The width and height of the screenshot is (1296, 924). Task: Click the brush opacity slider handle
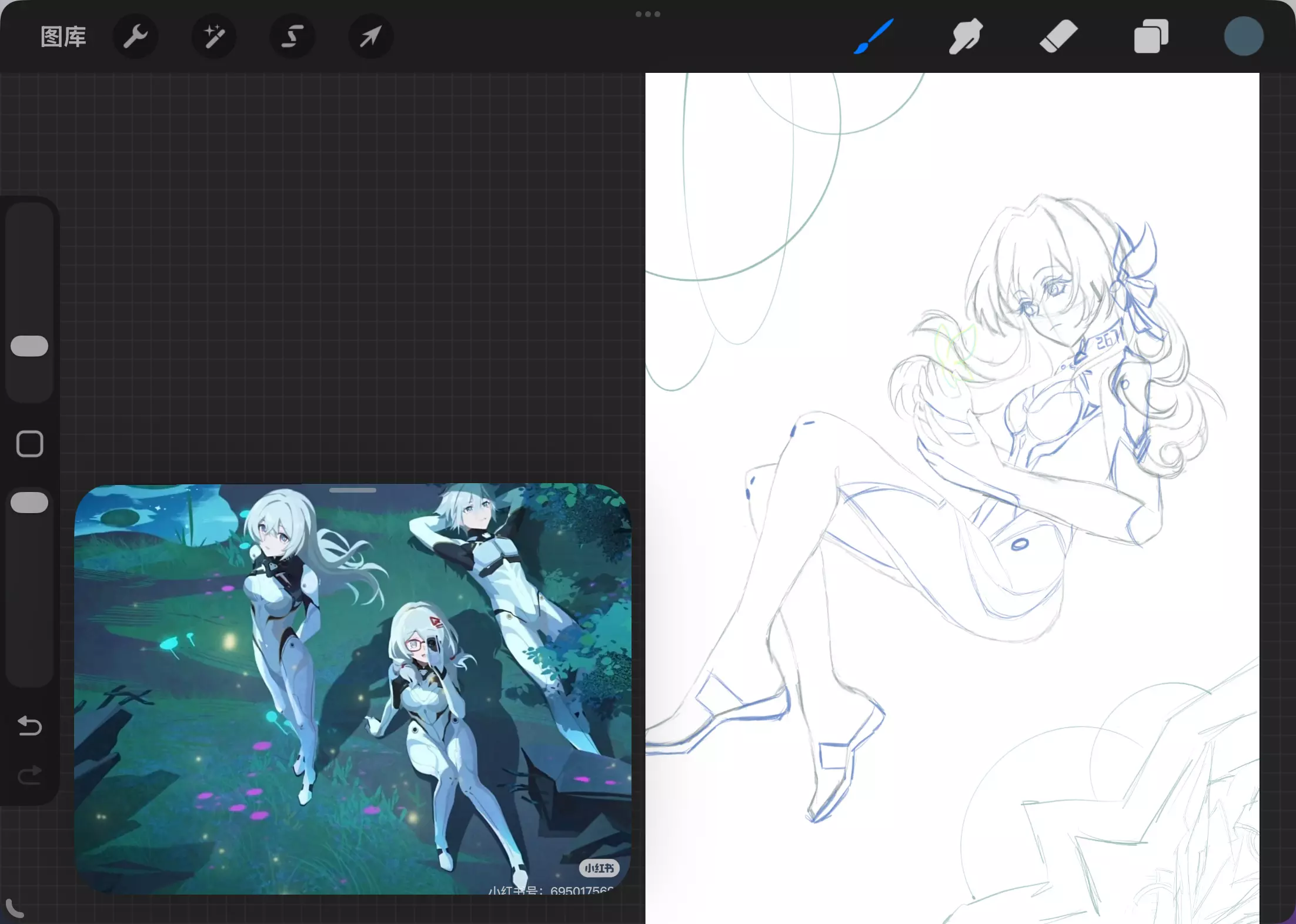pos(29,503)
